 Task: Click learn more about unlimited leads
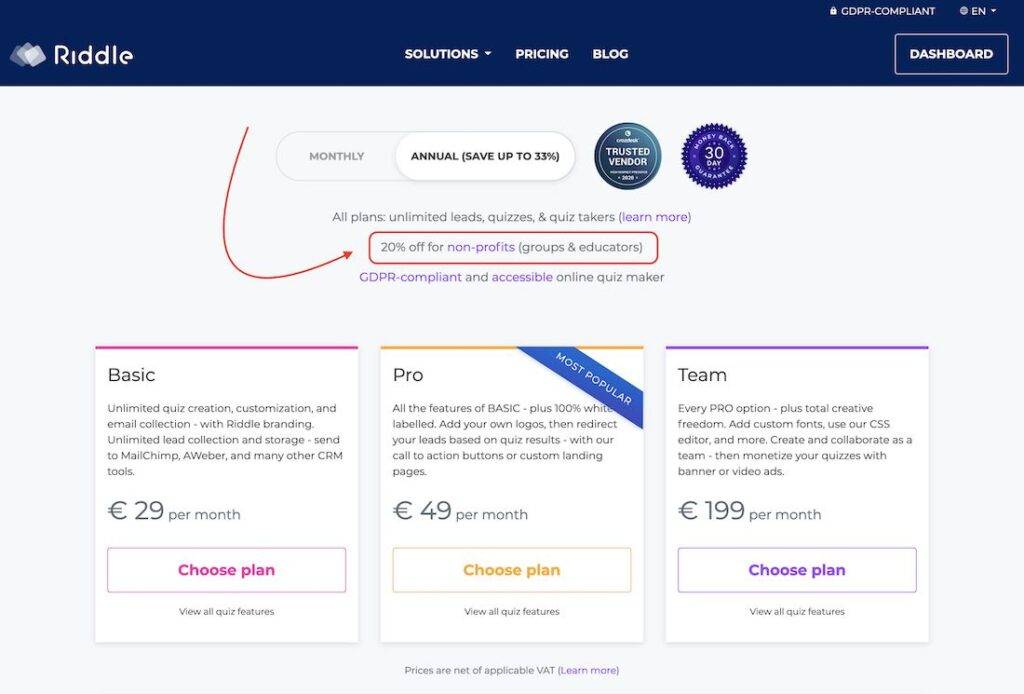coord(654,217)
